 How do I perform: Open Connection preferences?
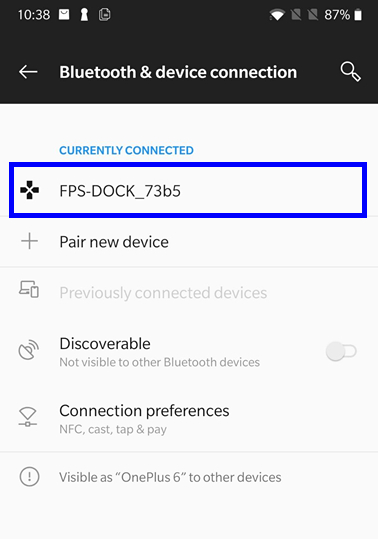[x=189, y=418]
